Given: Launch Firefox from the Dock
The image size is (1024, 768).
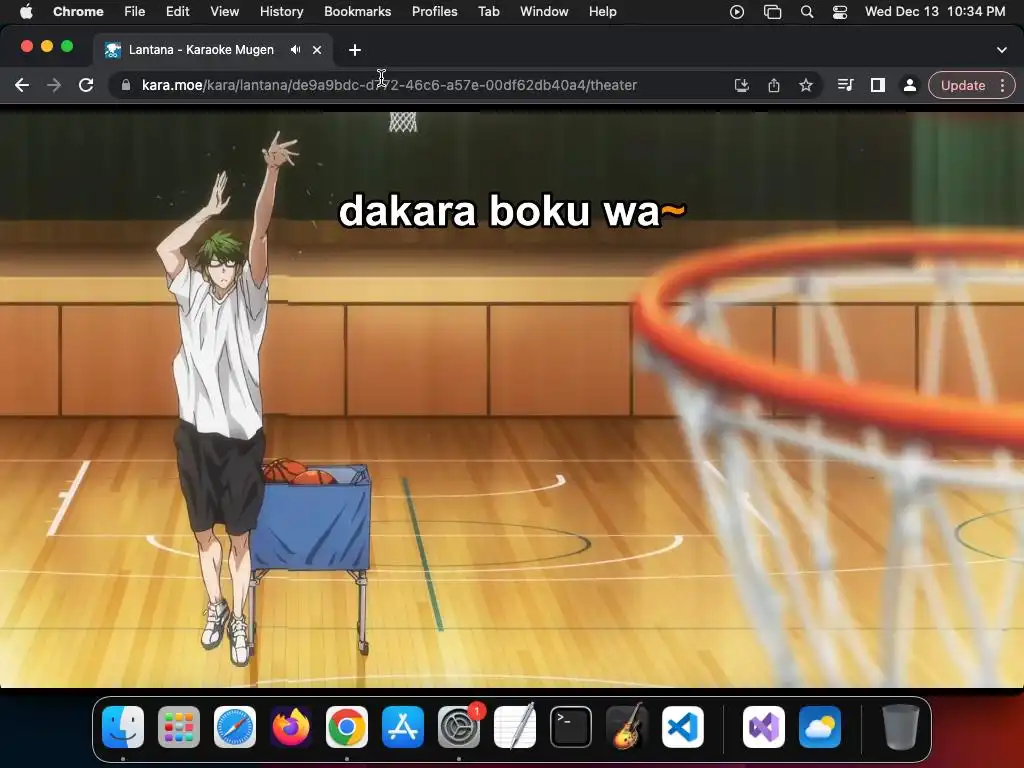Looking at the screenshot, I should (291, 727).
